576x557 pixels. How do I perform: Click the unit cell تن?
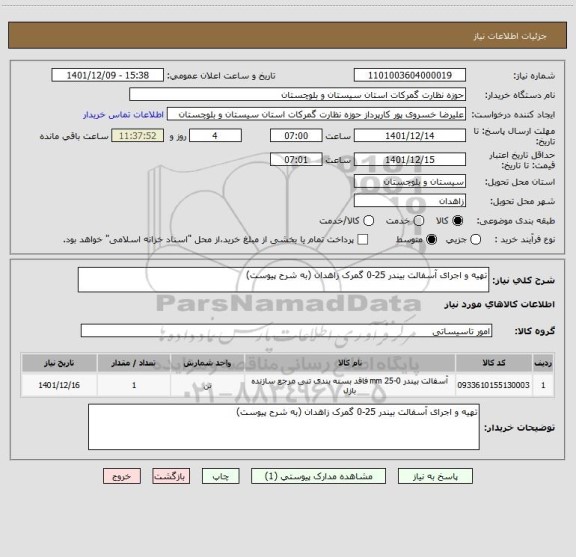(x=208, y=385)
